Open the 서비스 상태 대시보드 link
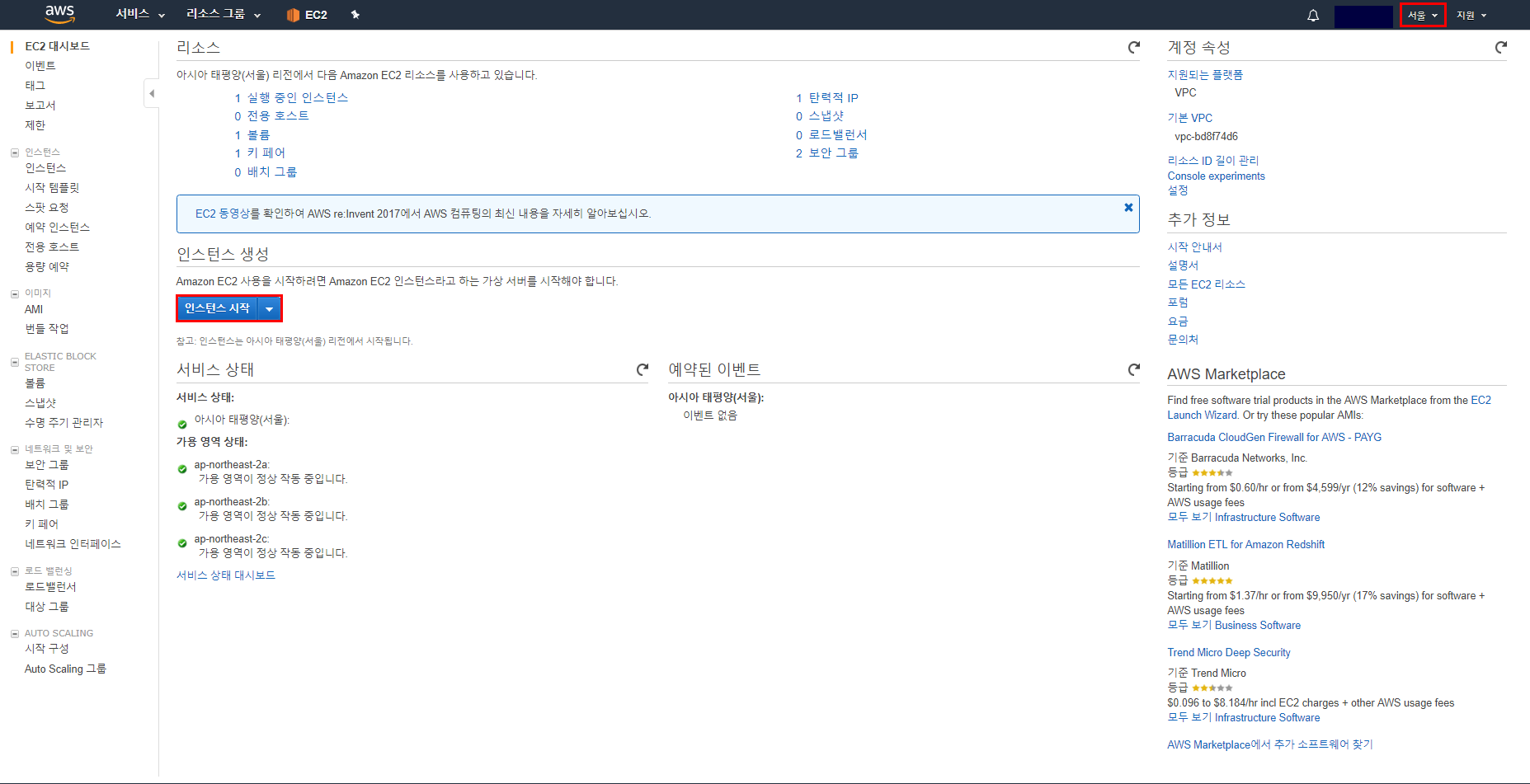 coord(226,575)
